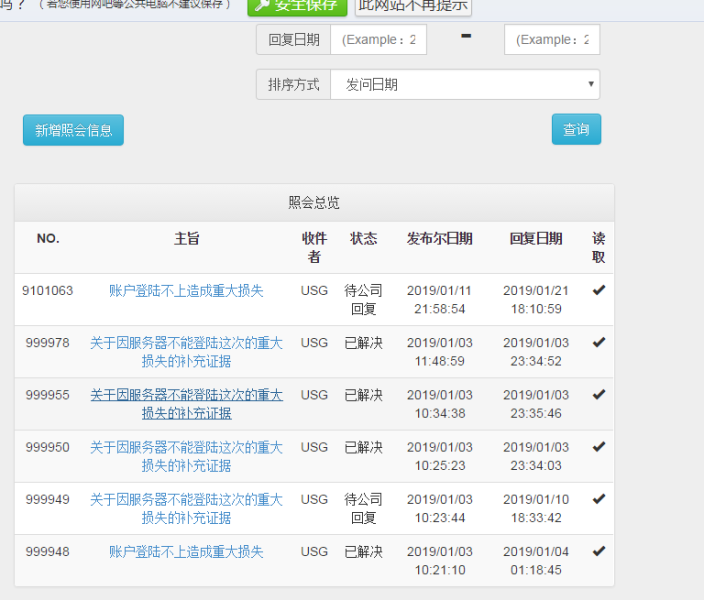704x600 pixels.
Task: Click the 回复日期 column header in table
Action: (535, 239)
